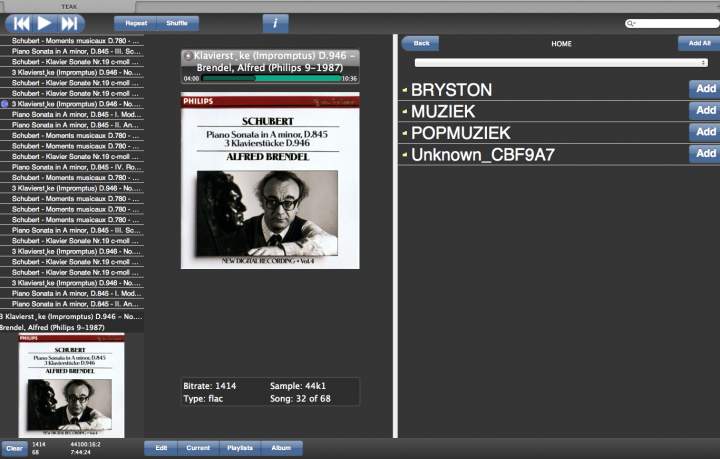Add All library items to the playlist
Screen dimensions: 720x459
tap(699, 43)
